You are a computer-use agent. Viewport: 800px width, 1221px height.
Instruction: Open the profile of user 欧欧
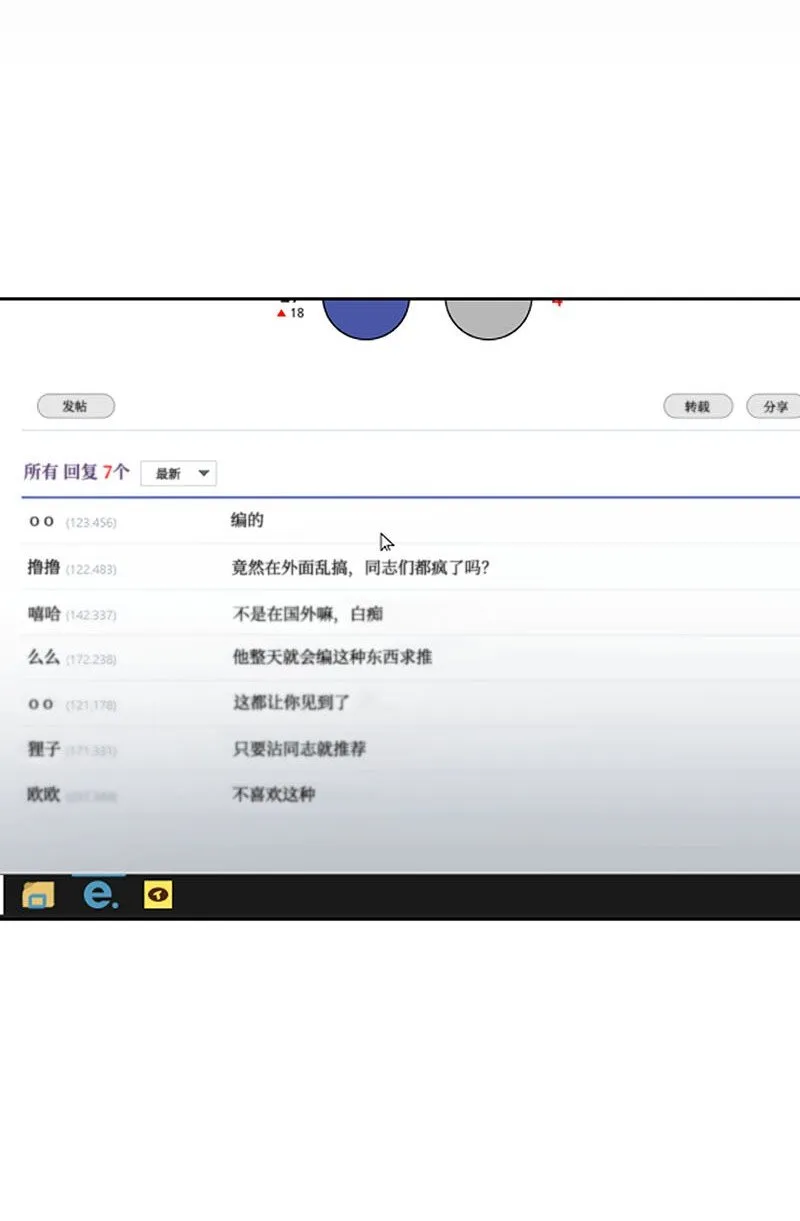(x=44, y=795)
